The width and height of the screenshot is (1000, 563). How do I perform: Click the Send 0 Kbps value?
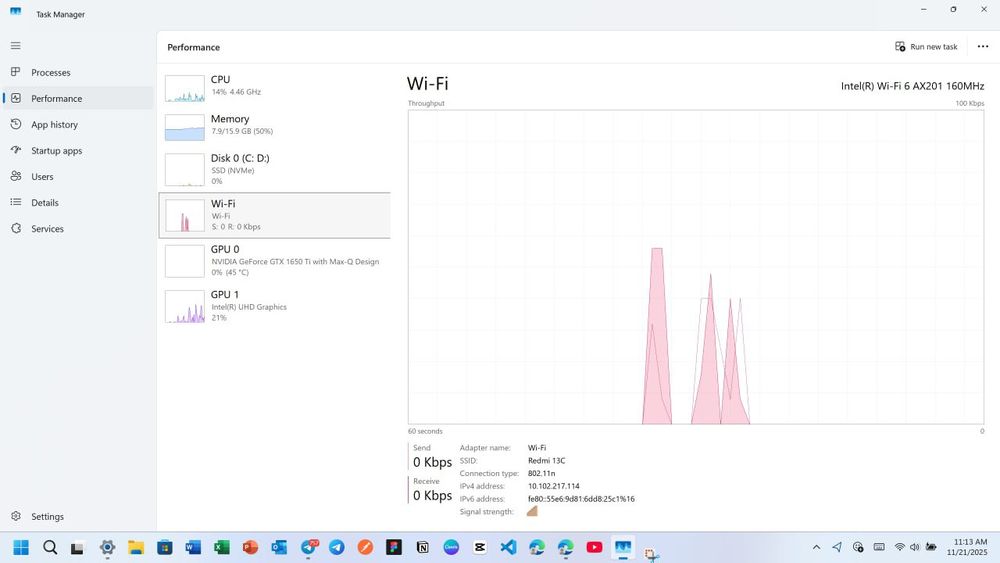pos(432,462)
